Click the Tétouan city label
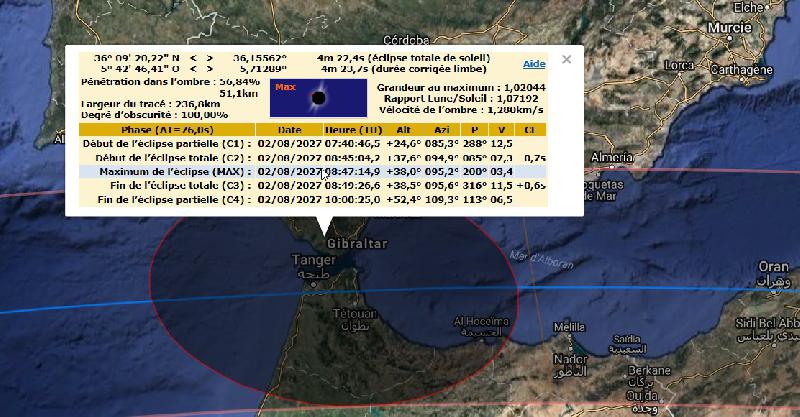 coord(355,313)
